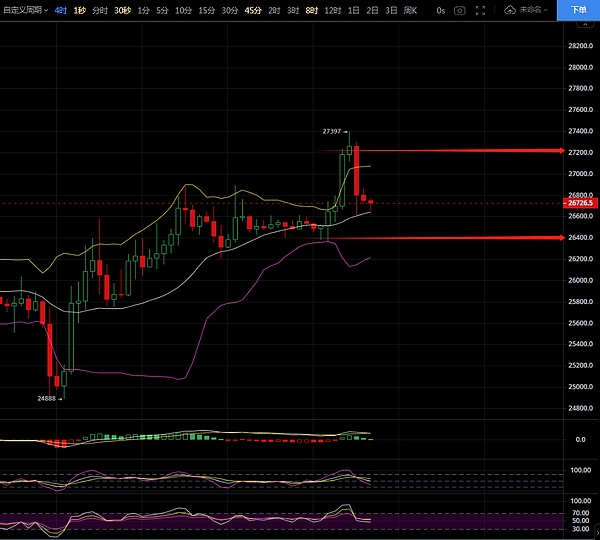This screenshot has height=540, width=600.
Task: Click the blue 下单 order button
Action: pos(579,9)
